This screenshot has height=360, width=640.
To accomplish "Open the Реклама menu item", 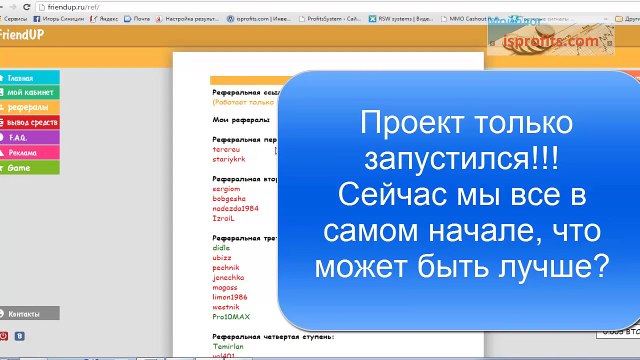I will [30, 153].
